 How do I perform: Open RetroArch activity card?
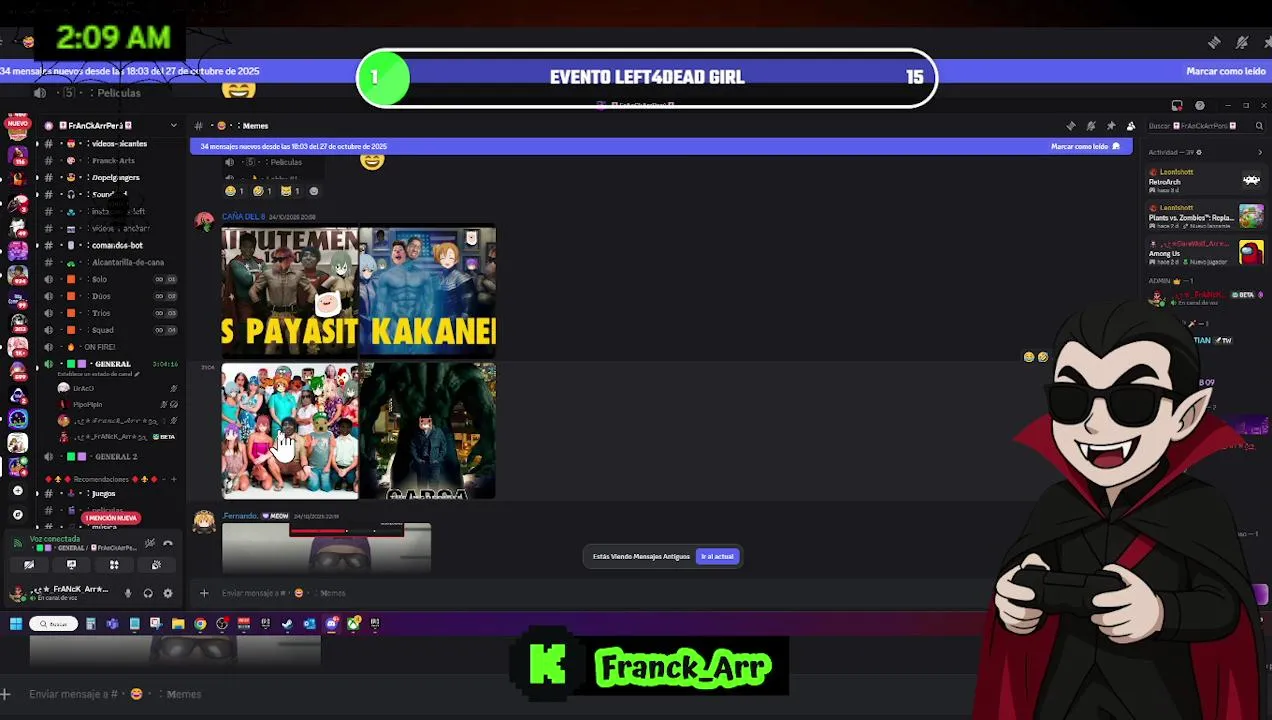(1205, 180)
